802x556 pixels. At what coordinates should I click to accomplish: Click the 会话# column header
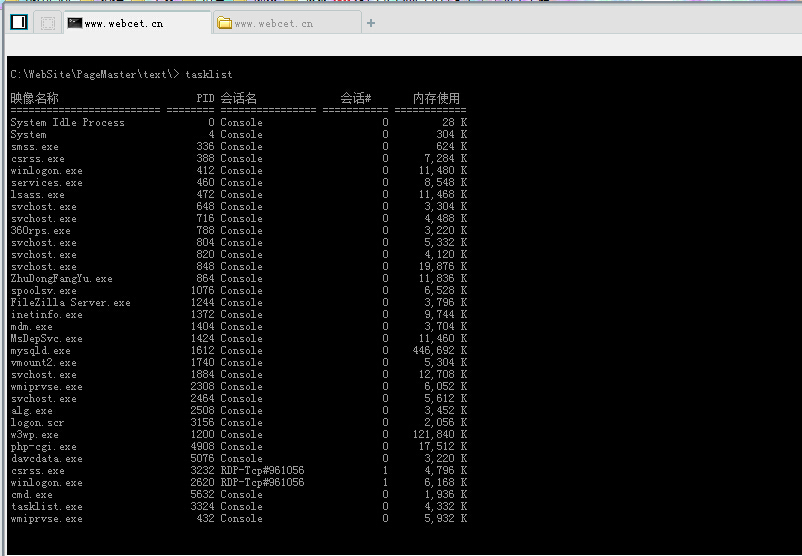click(356, 98)
